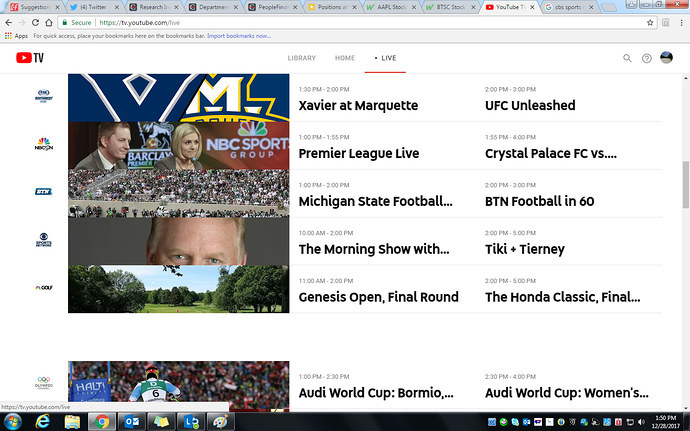Select the NBCSN channel logo
Viewport: 690px width, 431px height.
(44, 144)
